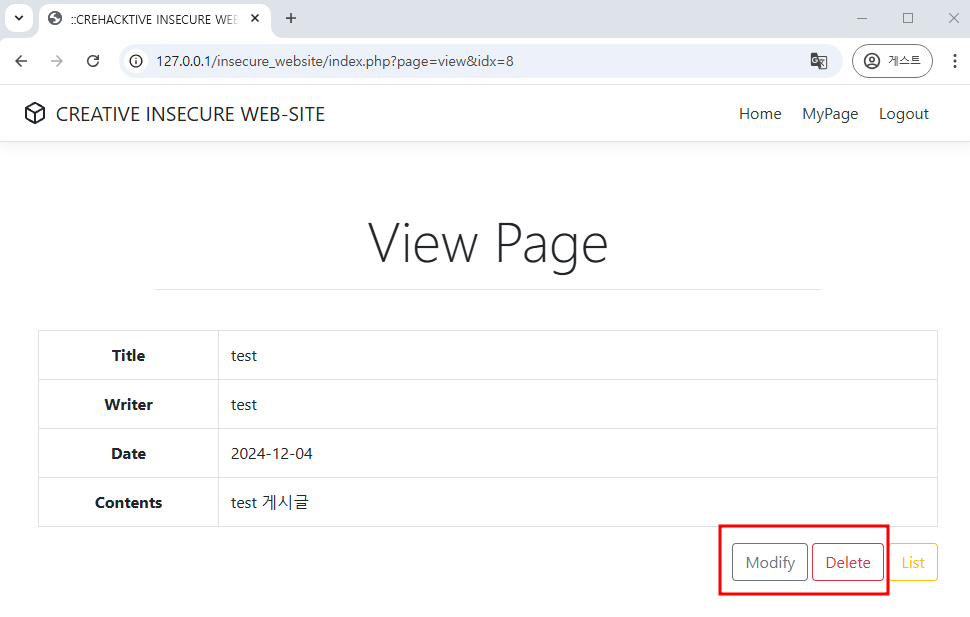Click the browser forward arrow
The width and height of the screenshot is (970, 617).
pyautogui.click(x=57, y=61)
